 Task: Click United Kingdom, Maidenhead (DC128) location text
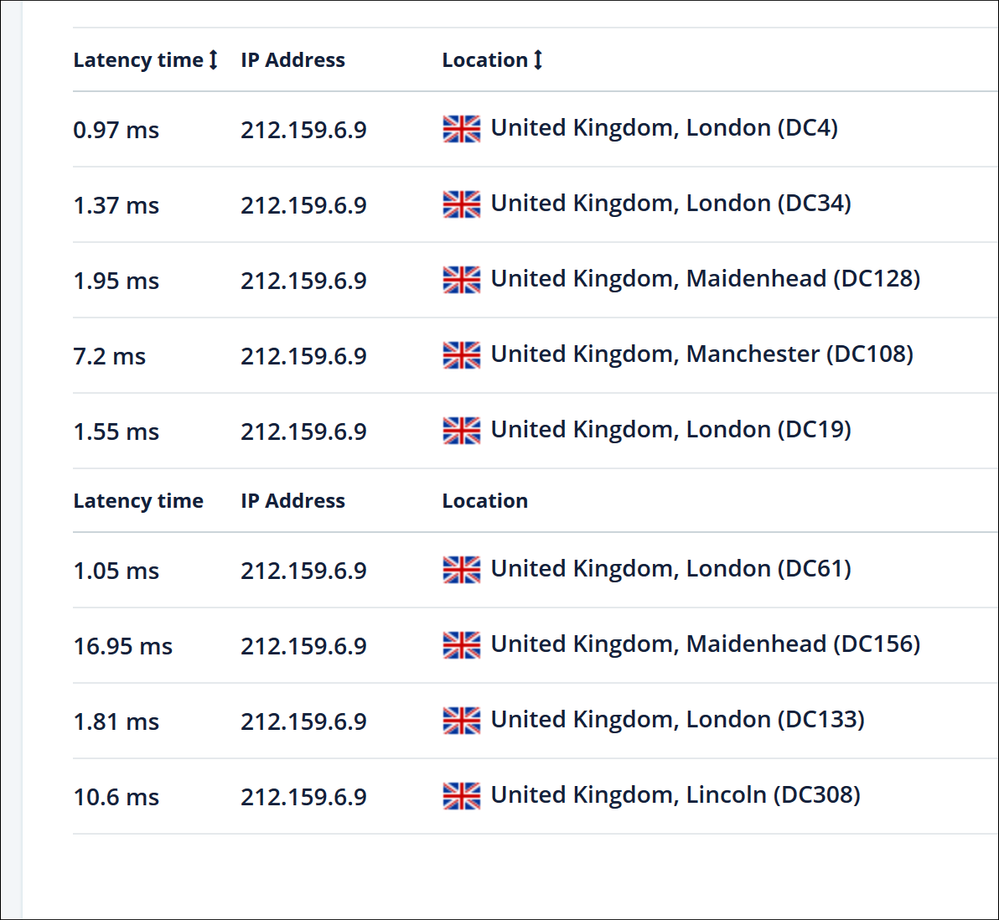[705, 279]
